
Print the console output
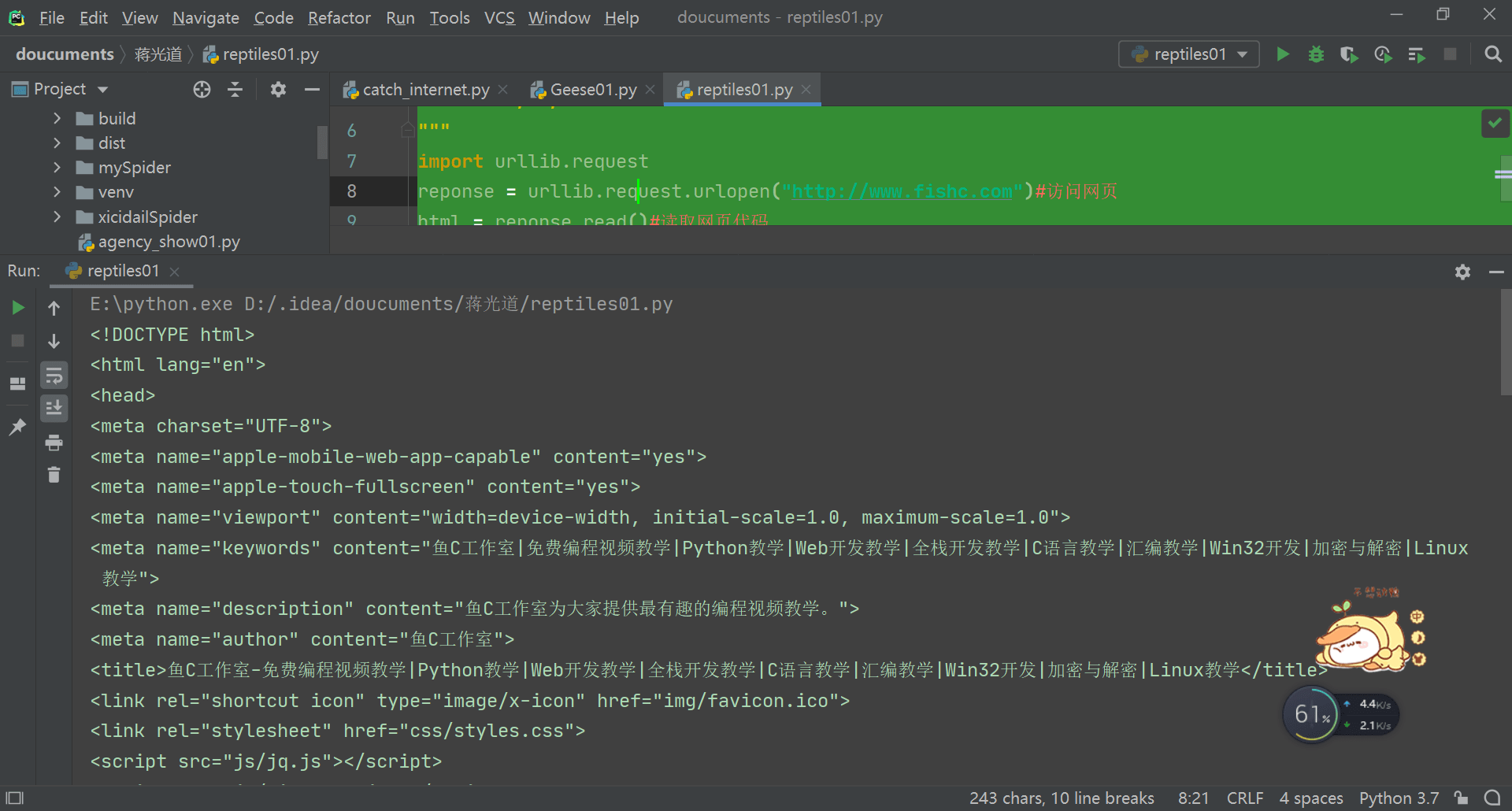click(54, 443)
